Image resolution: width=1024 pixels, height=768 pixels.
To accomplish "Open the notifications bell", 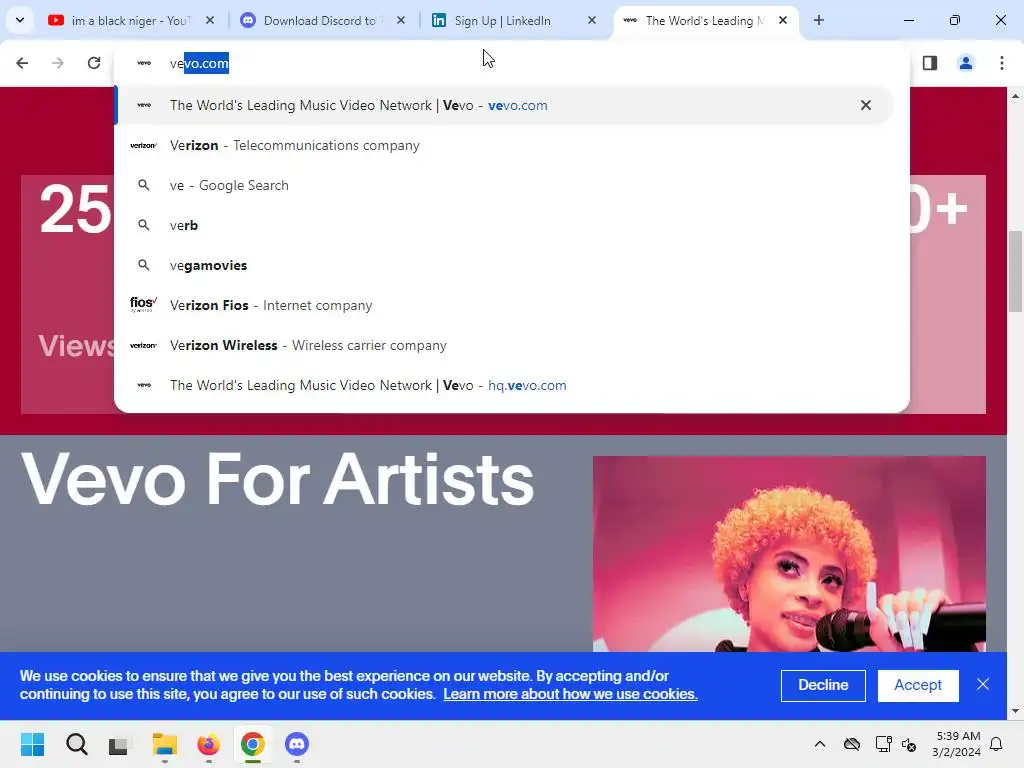I will [997, 744].
